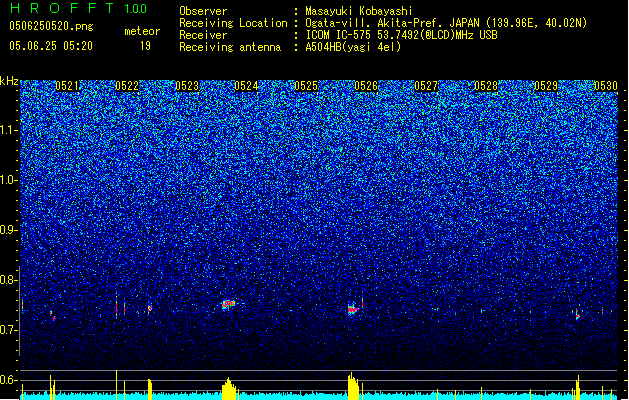This screenshot has width=629, height=400.
Task: Click the yellow intensity peak below the 0526 echo
Action: (x=353, y=386)
